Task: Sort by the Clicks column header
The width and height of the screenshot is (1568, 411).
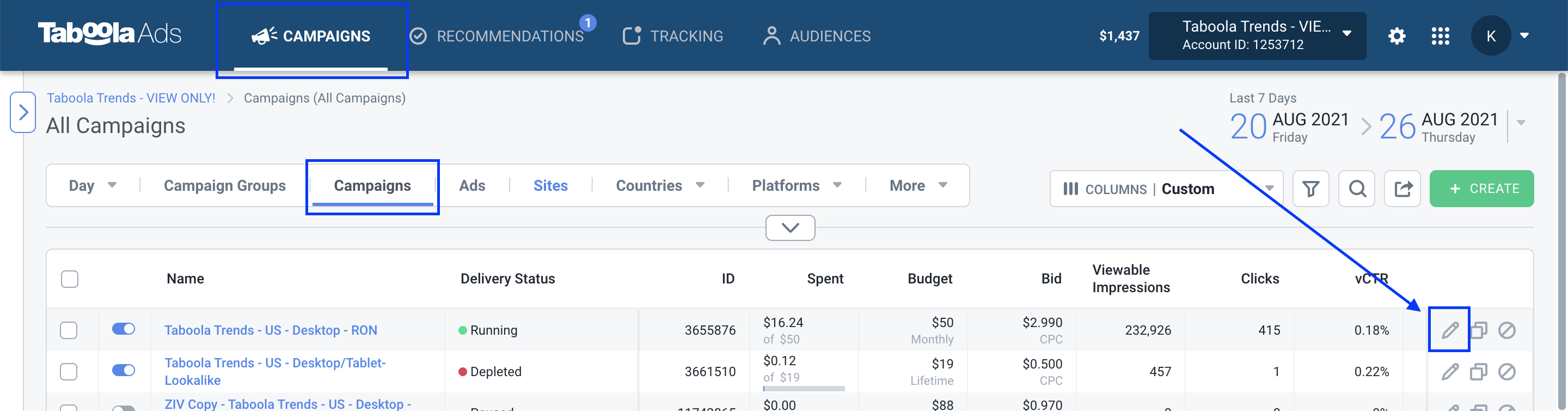Action: pyautogui.click(x=1260, y=279)
